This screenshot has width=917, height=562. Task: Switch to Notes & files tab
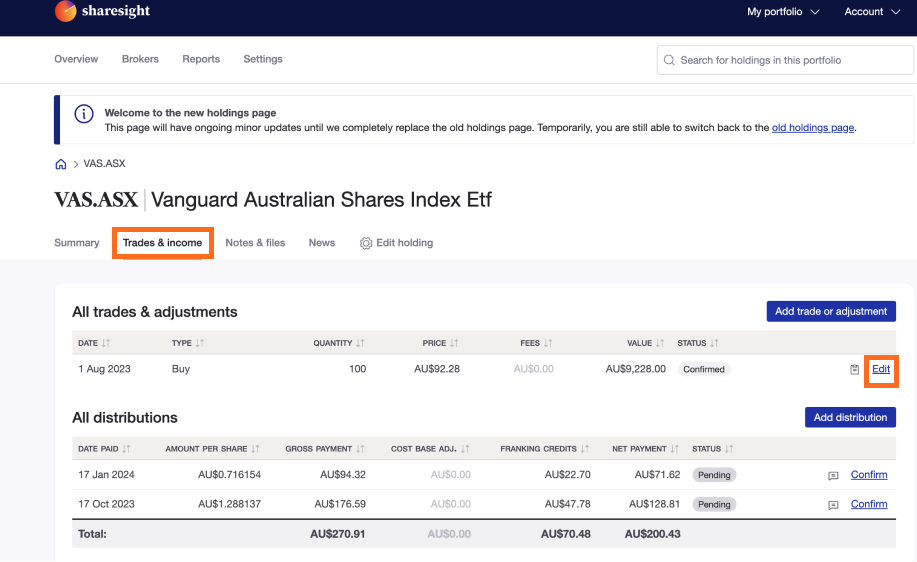click(256, 243)
